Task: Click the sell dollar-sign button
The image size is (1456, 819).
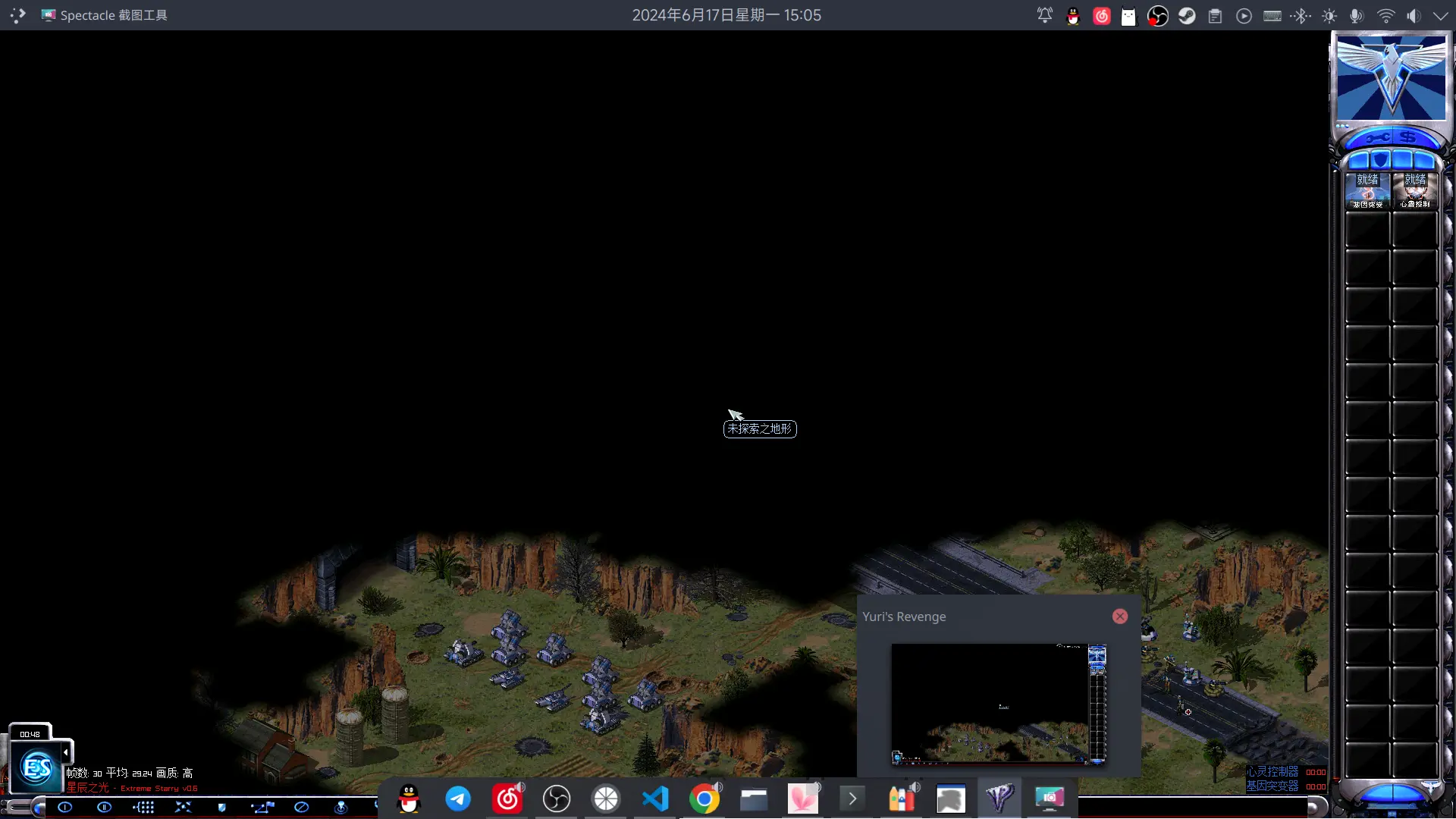Action: point(1408,138)
